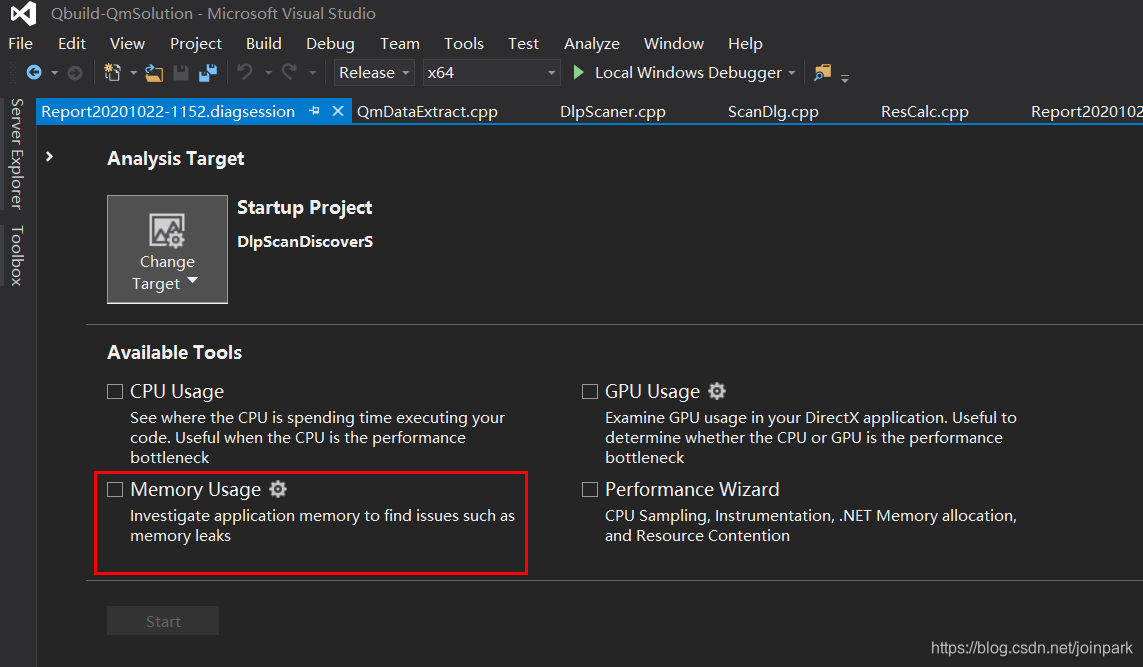Click the New Project toolbar icon
This screenshot has height=667, width=1143.
pos(112,72)
